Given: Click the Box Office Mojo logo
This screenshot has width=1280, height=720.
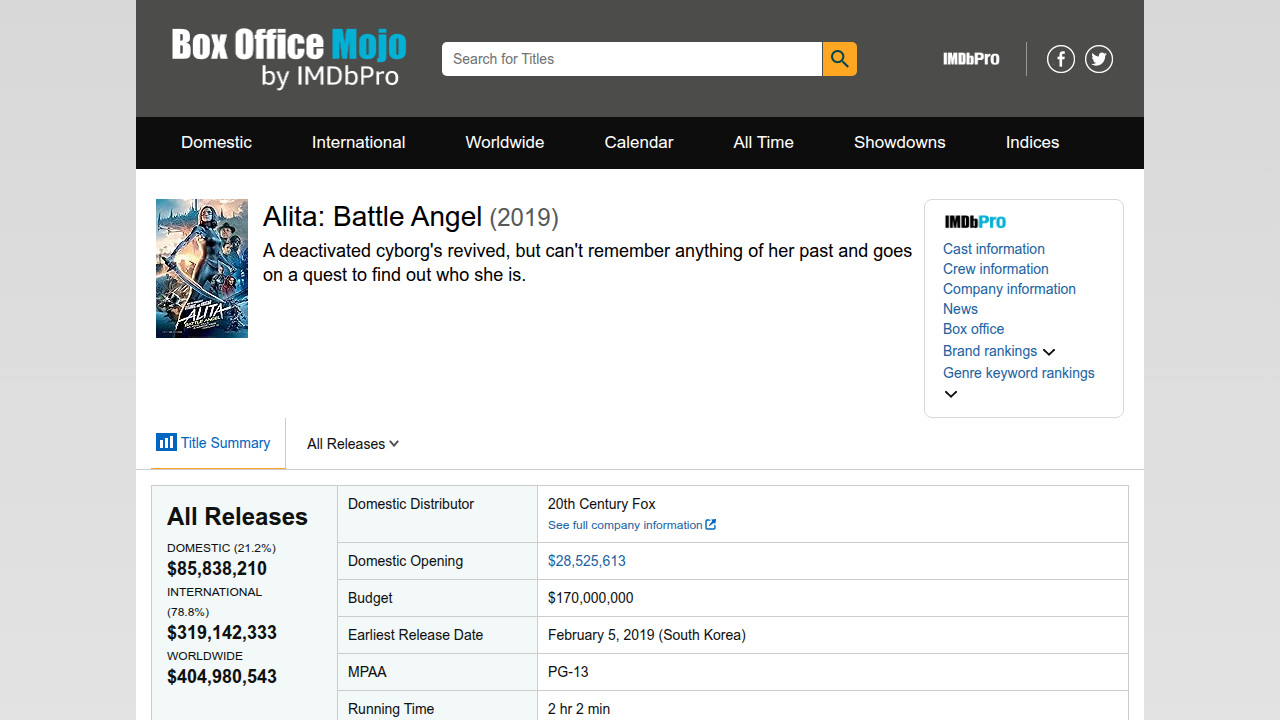Looking at the screenshot, I should pos(289,58).
